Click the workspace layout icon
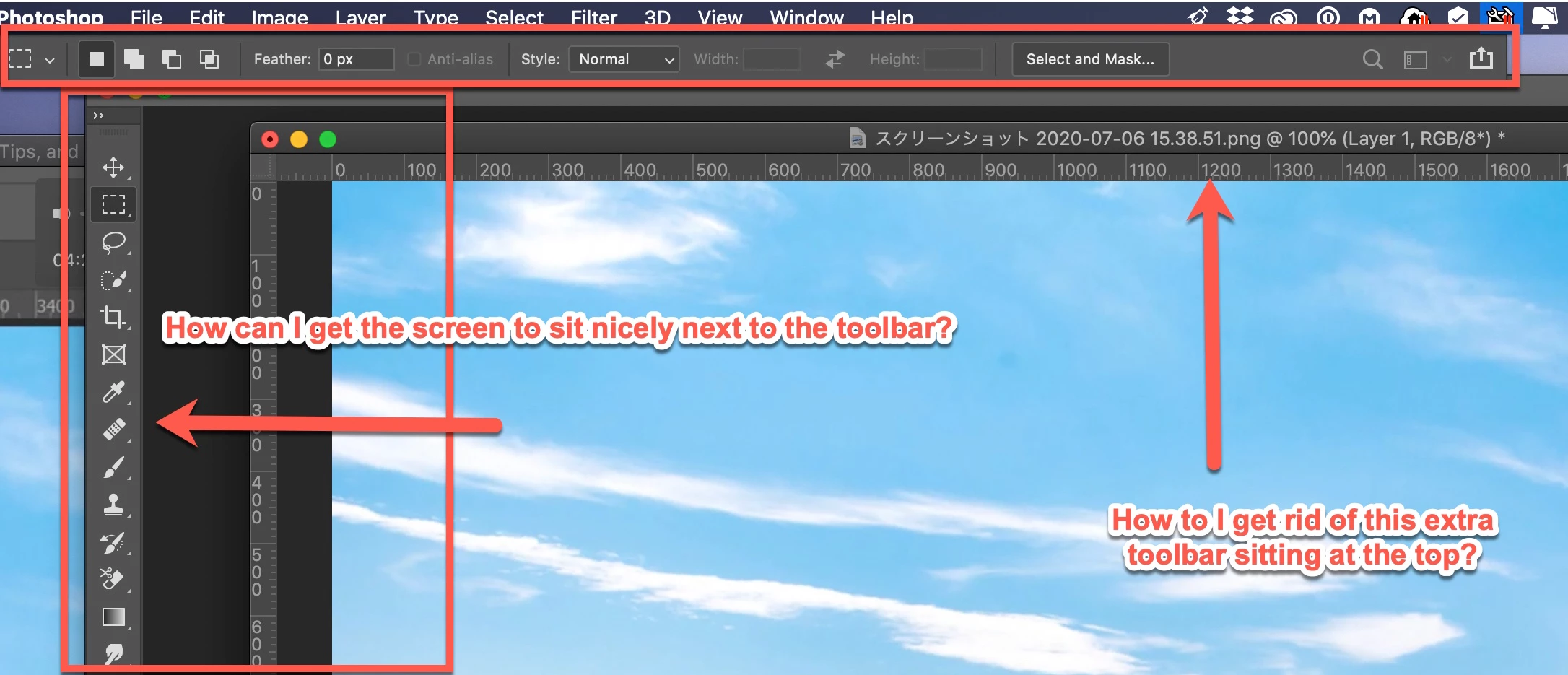Image resolution: width=1568 pixels, height=675 pixels. click(x=1416, y=59)
